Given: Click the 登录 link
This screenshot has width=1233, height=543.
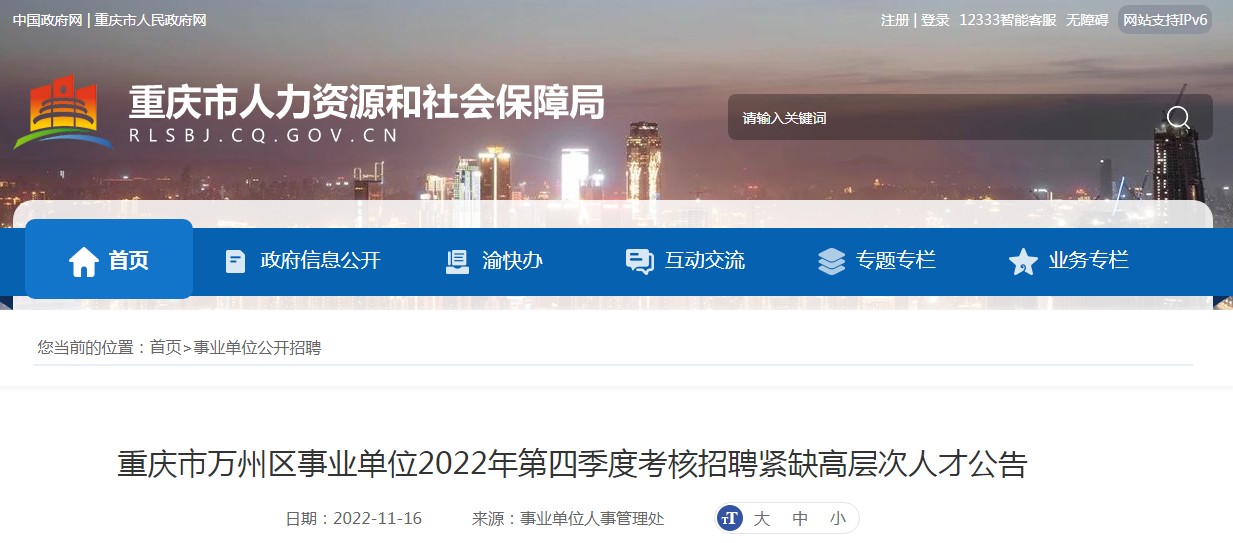Looking at the screenshot, I should point(935,20).
